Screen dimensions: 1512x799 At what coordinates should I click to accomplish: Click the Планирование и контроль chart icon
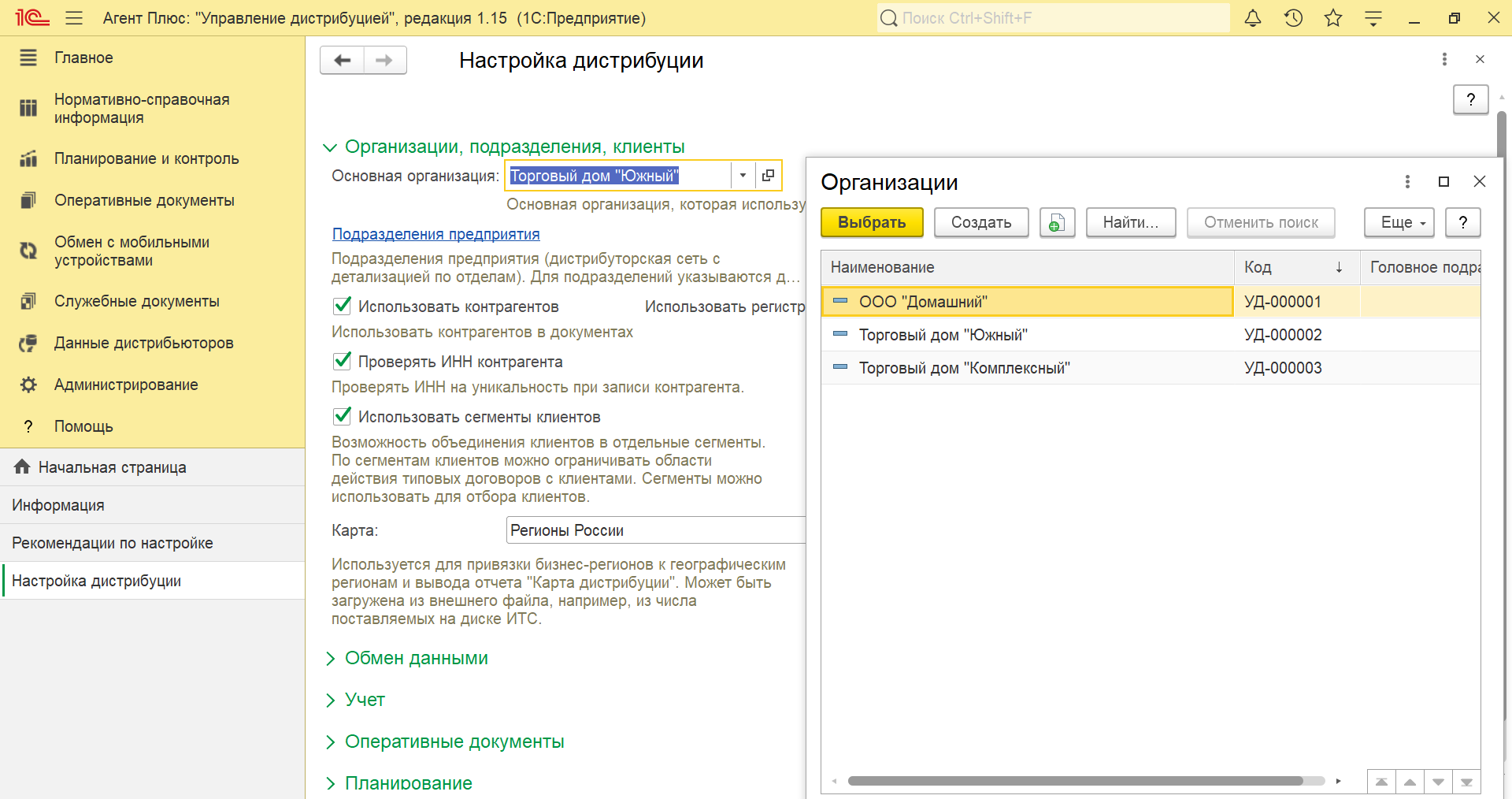[x=28, y=158]
